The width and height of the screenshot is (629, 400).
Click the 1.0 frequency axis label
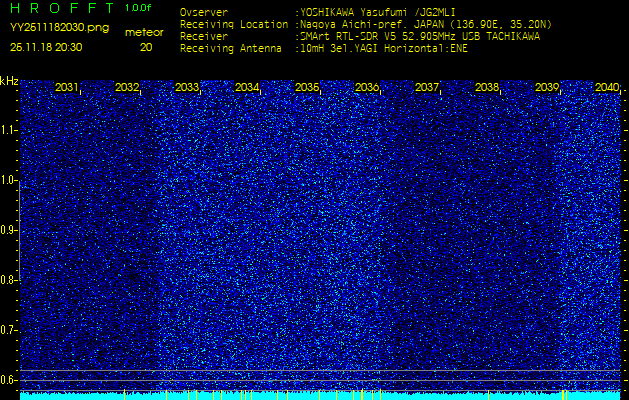click(7, 181)
